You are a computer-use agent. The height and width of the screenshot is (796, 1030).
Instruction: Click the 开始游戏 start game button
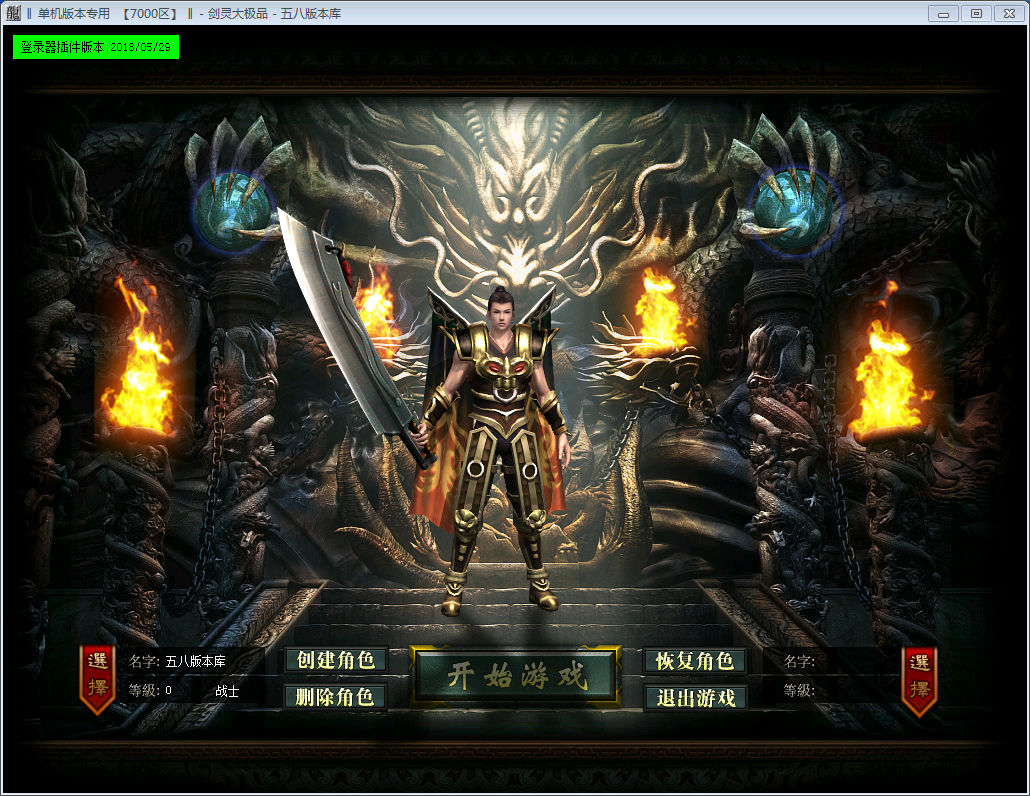tap(516, 676)
